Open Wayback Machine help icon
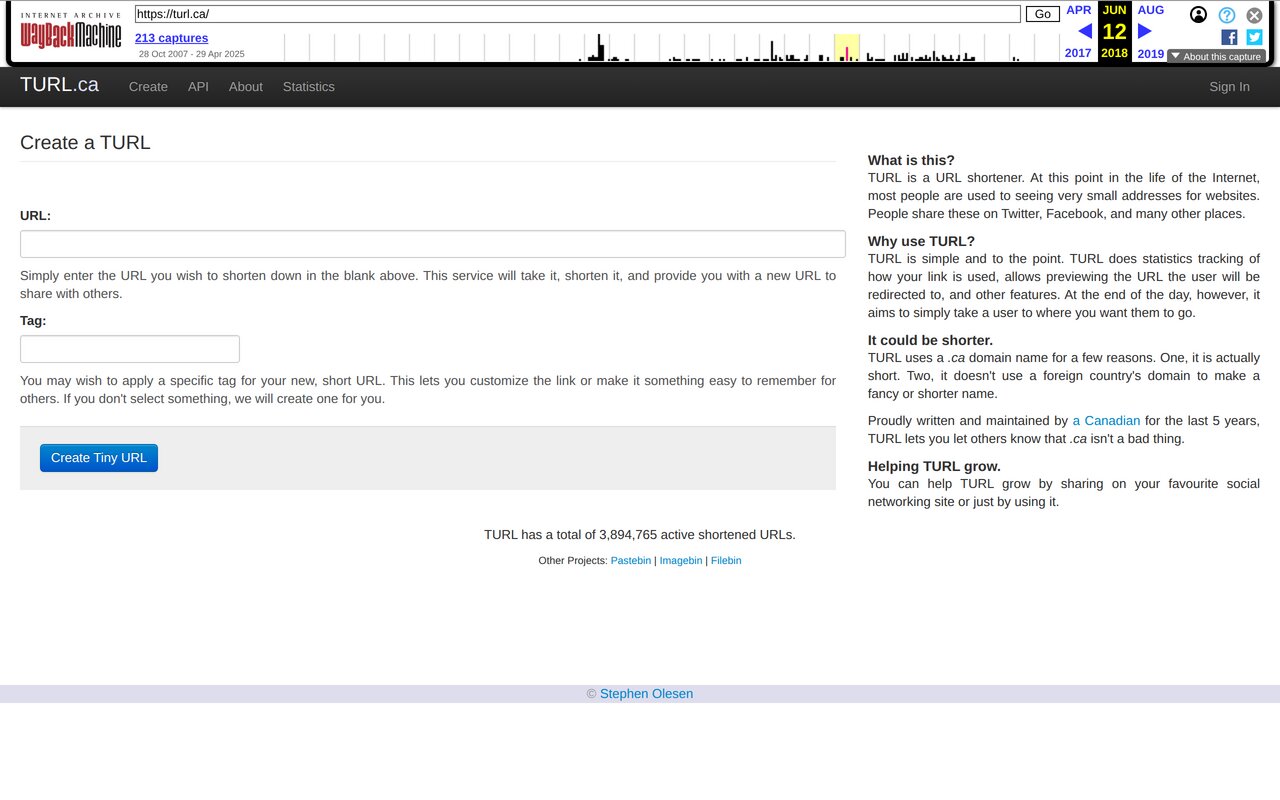 pos(1226,15)
